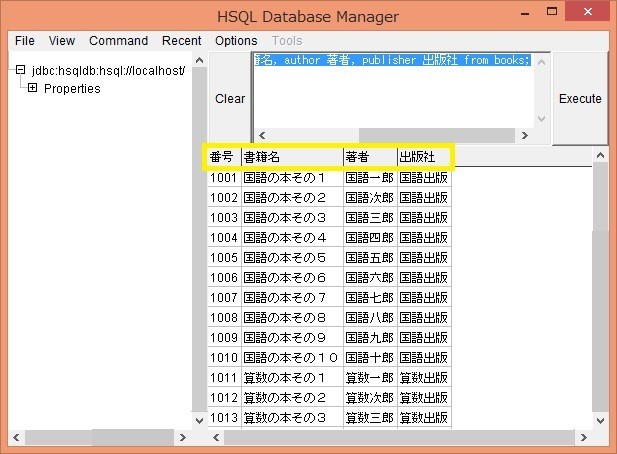
Task: Expand the Properties tree node
Action: (32, 88)
